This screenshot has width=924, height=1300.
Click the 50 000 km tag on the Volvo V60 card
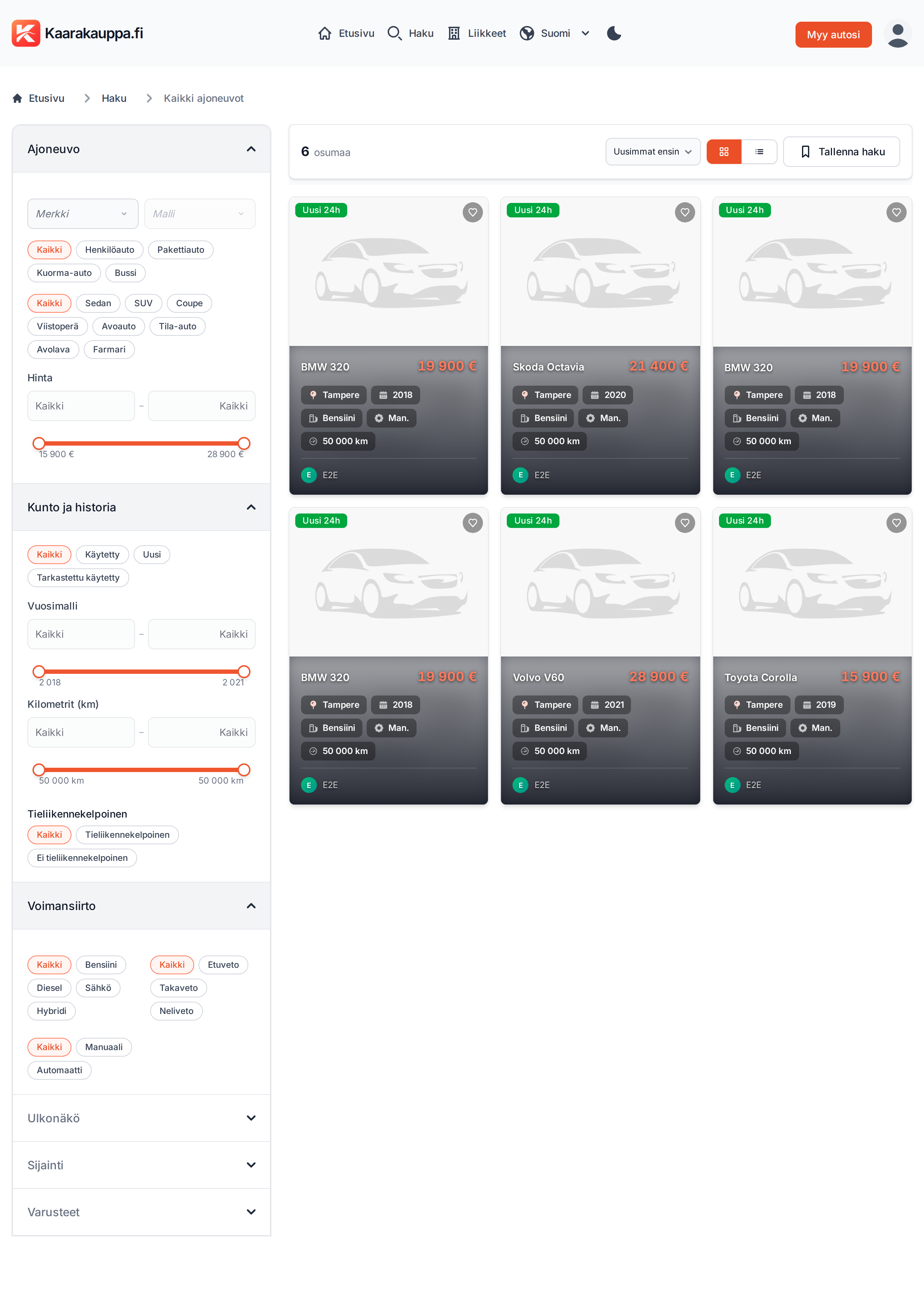[550, 751]
